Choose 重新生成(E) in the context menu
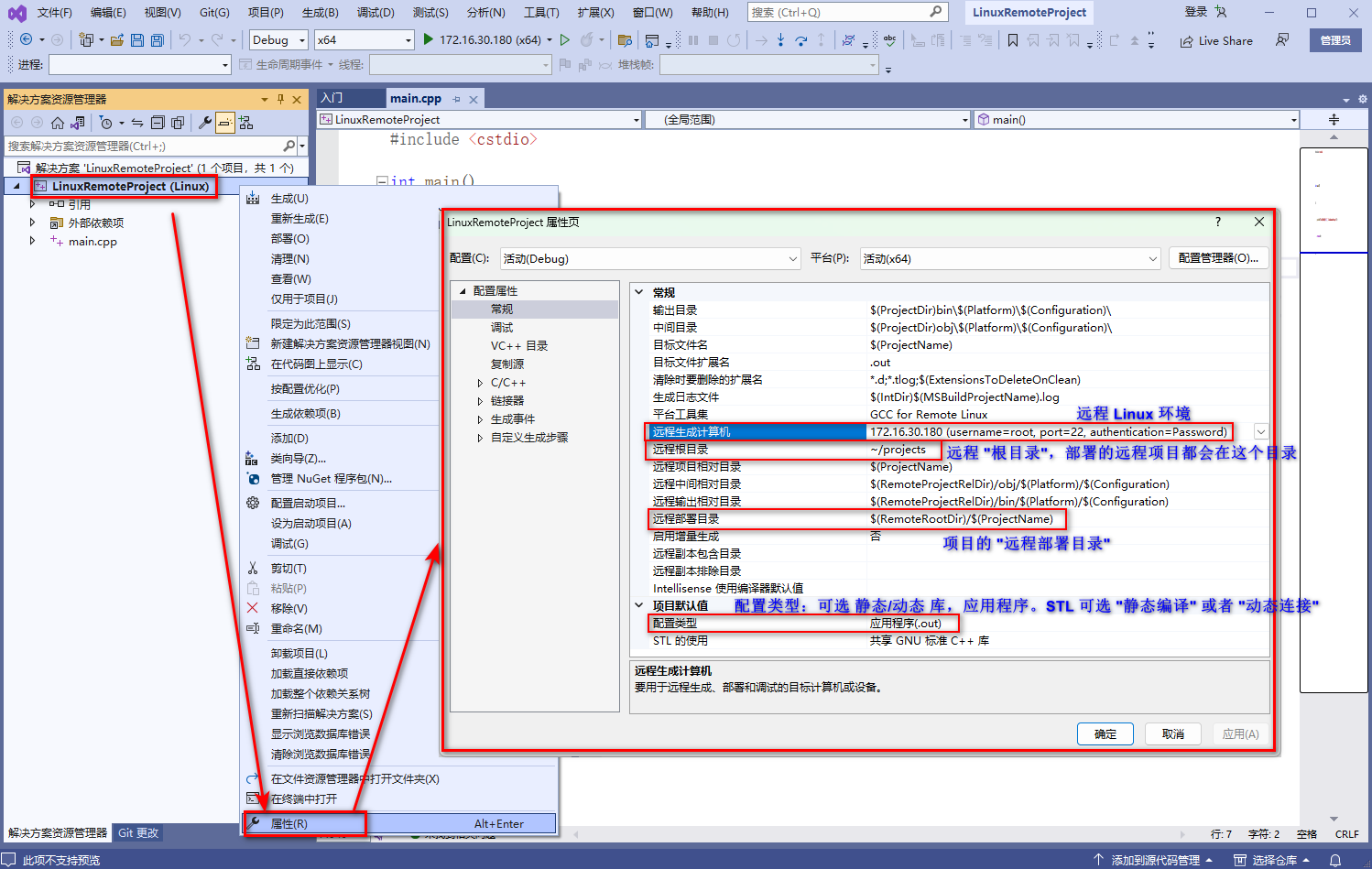 coord(299,219)
